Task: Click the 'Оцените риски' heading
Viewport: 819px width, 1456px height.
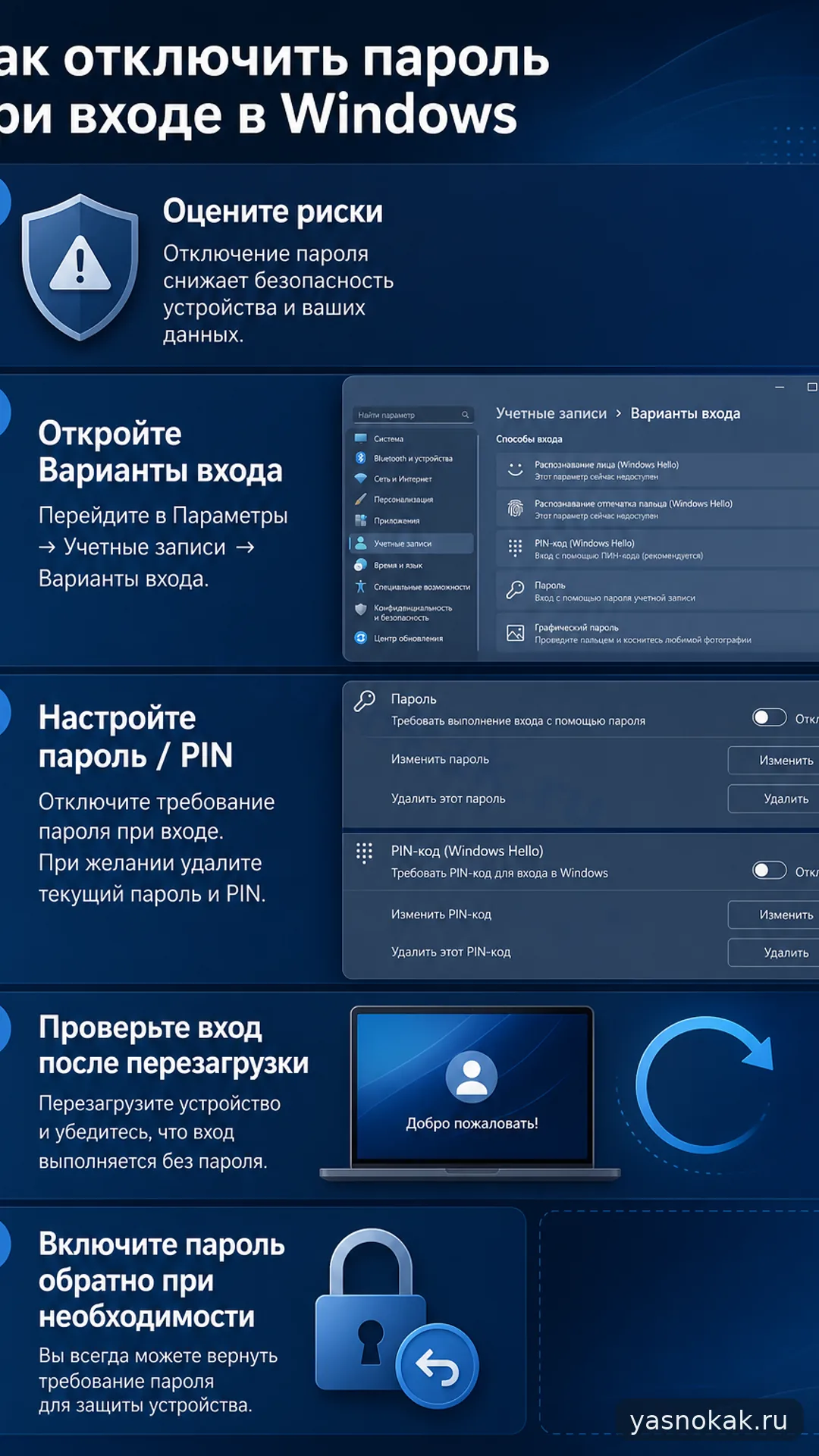Action: tap(273, 212)
